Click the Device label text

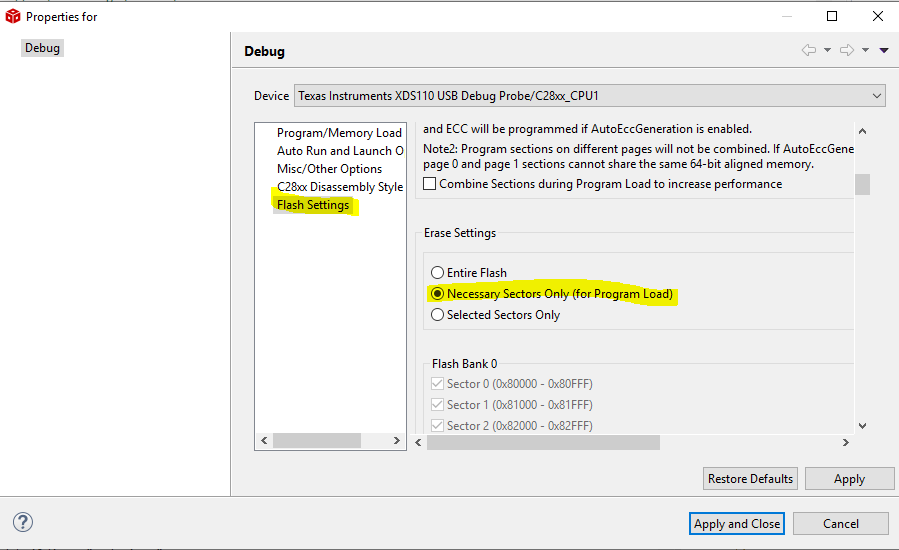point(271,96)
